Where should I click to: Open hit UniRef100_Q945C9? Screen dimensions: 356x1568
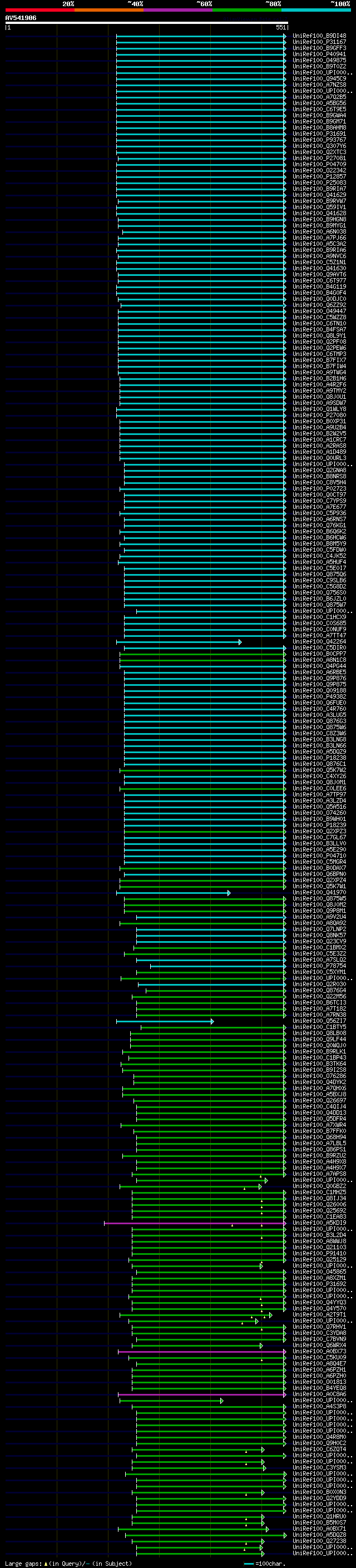click(x=319, y=78)
